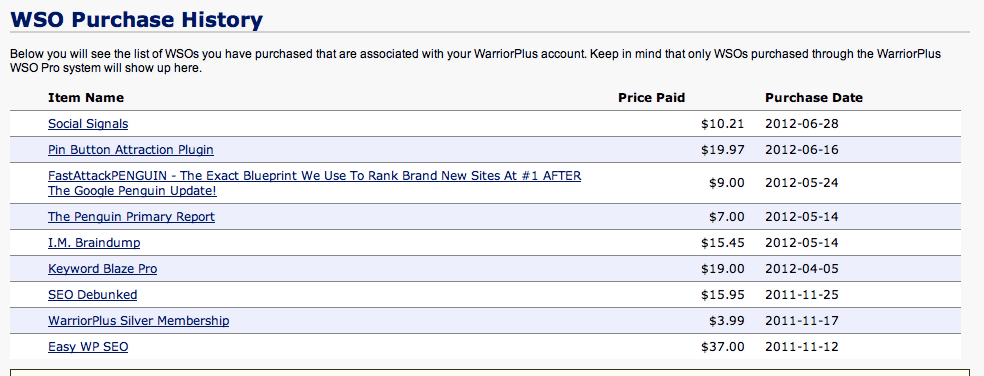The height and width of the screenshot is (376, 984).
Task: Open the Pin Button Attraction Plugin link
Action: tap(131, 149)
